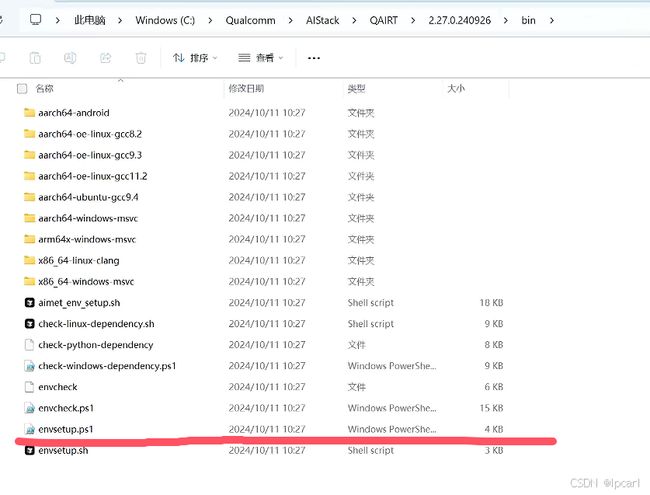The image size is (650, 495).
Task: Expand the chevron after QAIRT
Action: [413, 20]
